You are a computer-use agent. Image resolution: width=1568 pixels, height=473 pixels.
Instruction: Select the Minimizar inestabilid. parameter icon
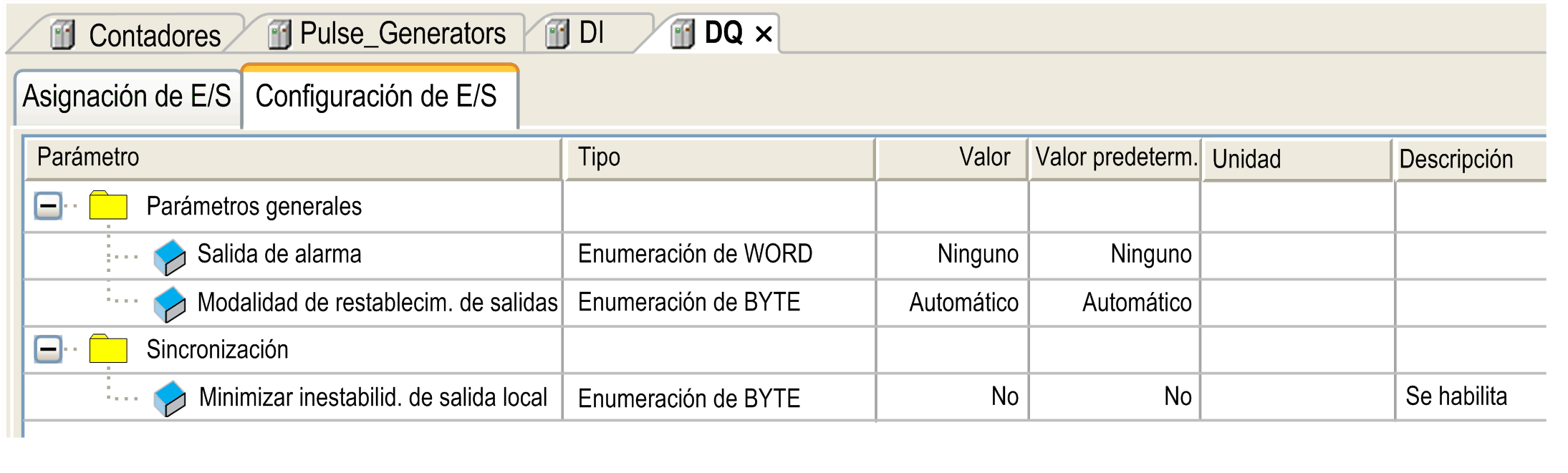point(170,399)
